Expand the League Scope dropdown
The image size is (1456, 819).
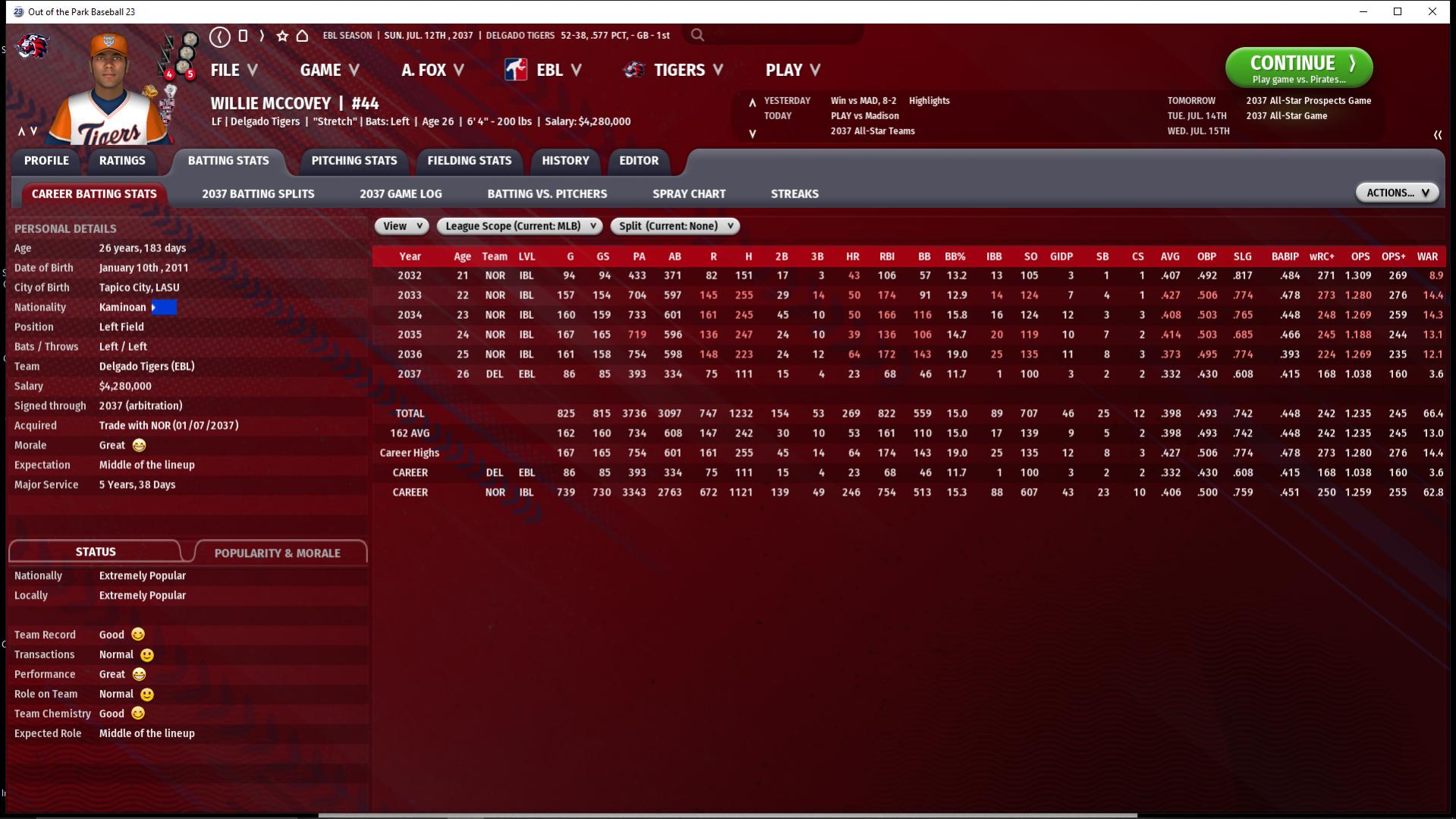coord(520,226)
